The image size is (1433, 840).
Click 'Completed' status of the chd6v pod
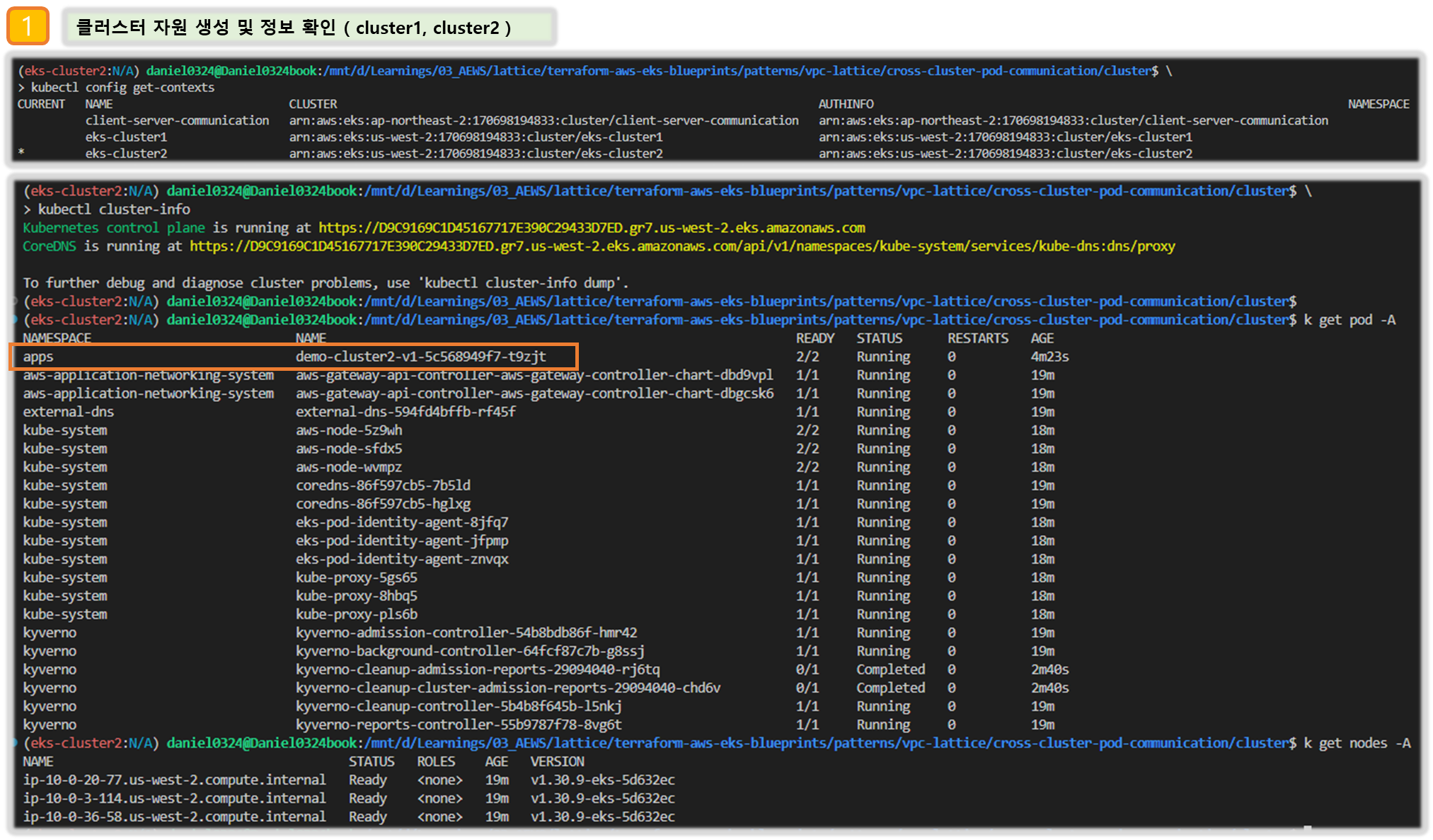(890, 688)
